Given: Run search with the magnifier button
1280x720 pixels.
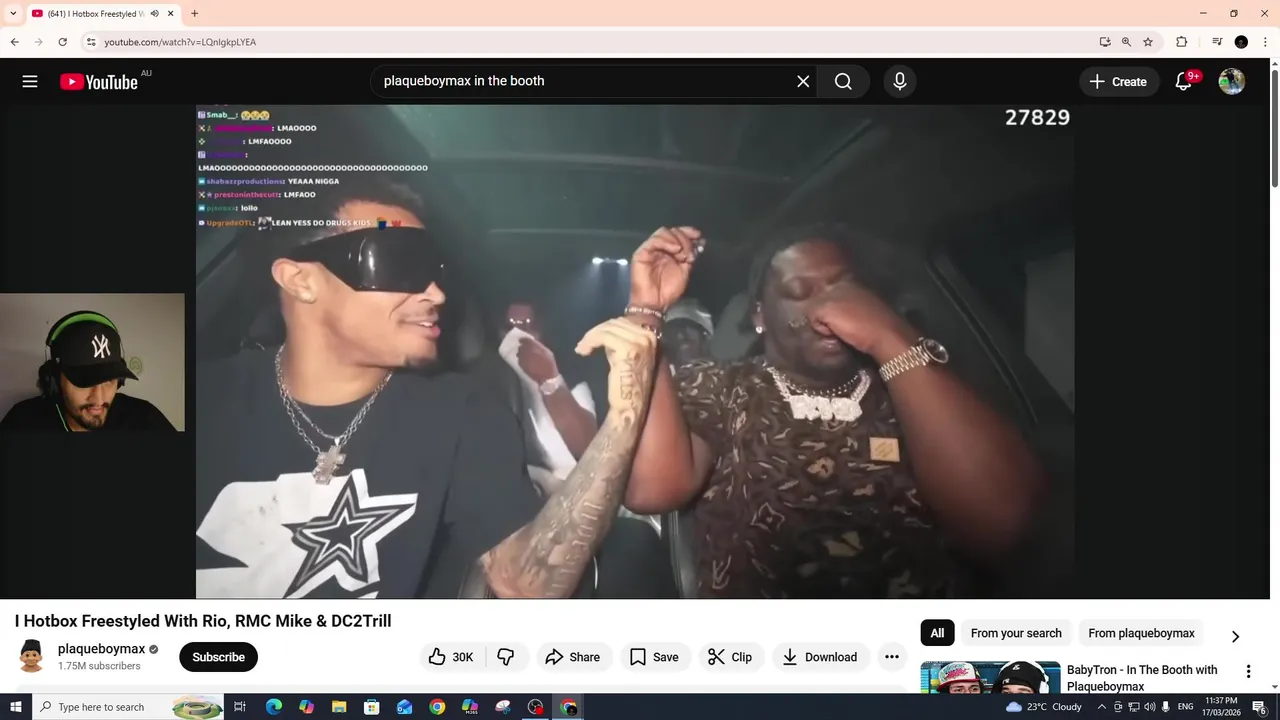Looking at the screenshot, I should pyautogui.click(x=843, y=81).
